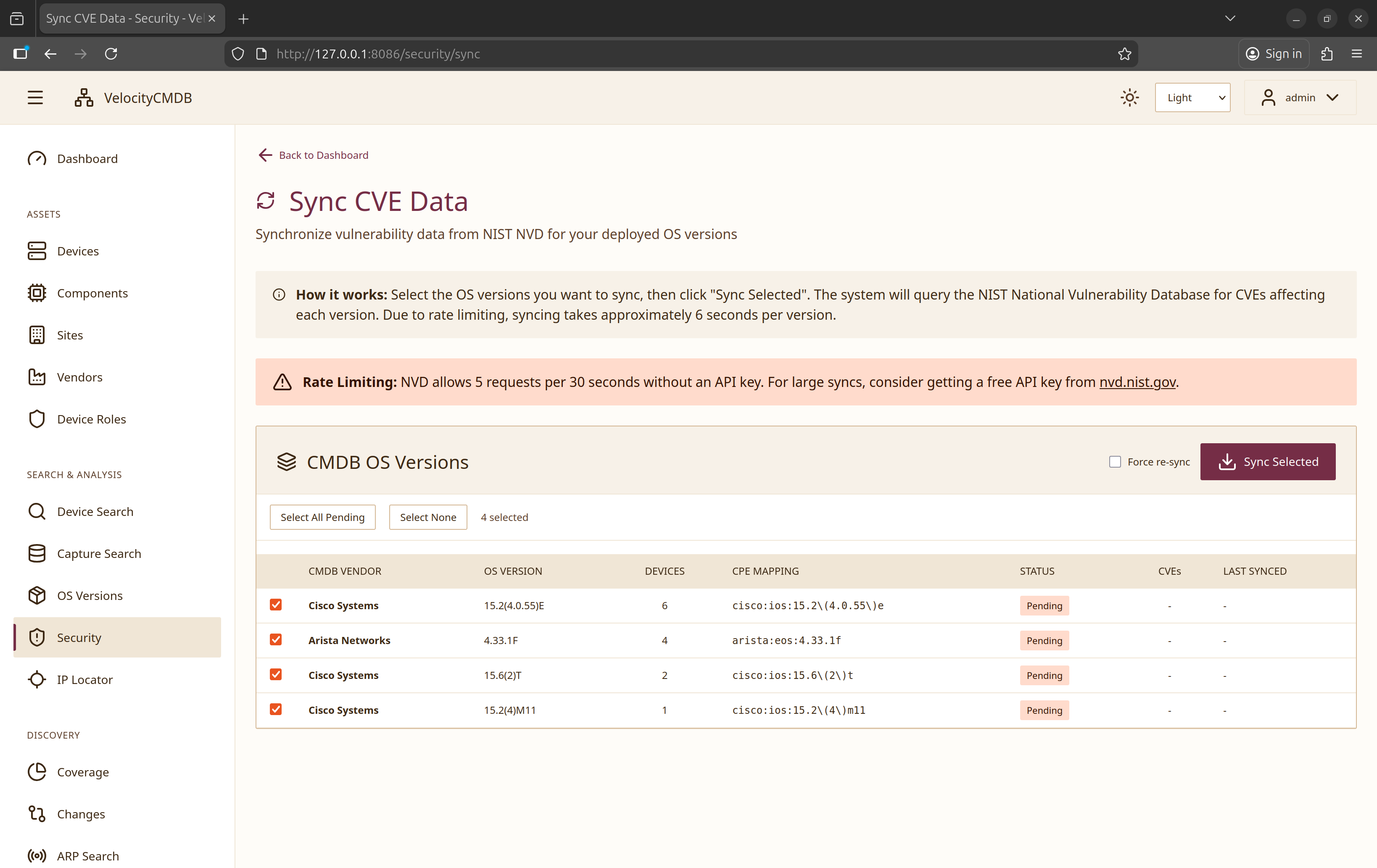1377x868 pixels.
Task: Click the sync icon beside Sync CVE Data
Action: [x=266, y=201]
